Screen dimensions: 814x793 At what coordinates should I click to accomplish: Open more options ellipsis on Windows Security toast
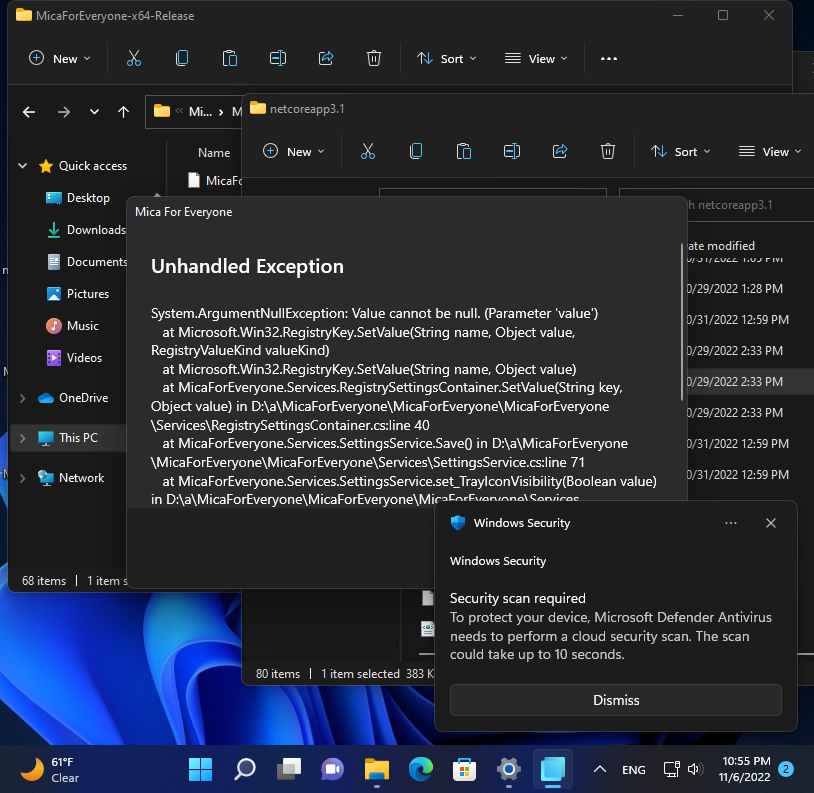(x=731, y=523)
